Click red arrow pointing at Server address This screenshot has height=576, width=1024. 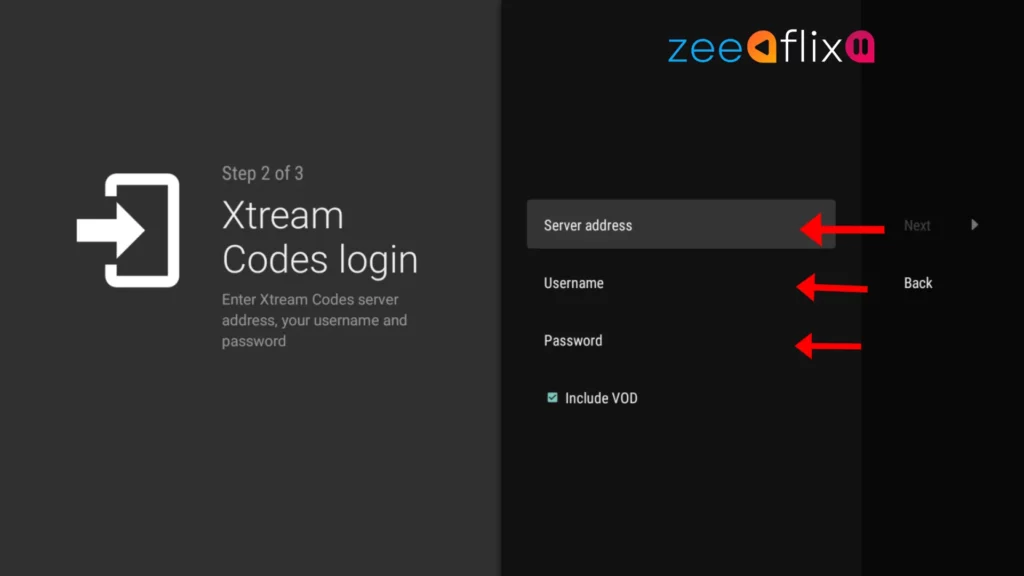[x=842, y=229]
